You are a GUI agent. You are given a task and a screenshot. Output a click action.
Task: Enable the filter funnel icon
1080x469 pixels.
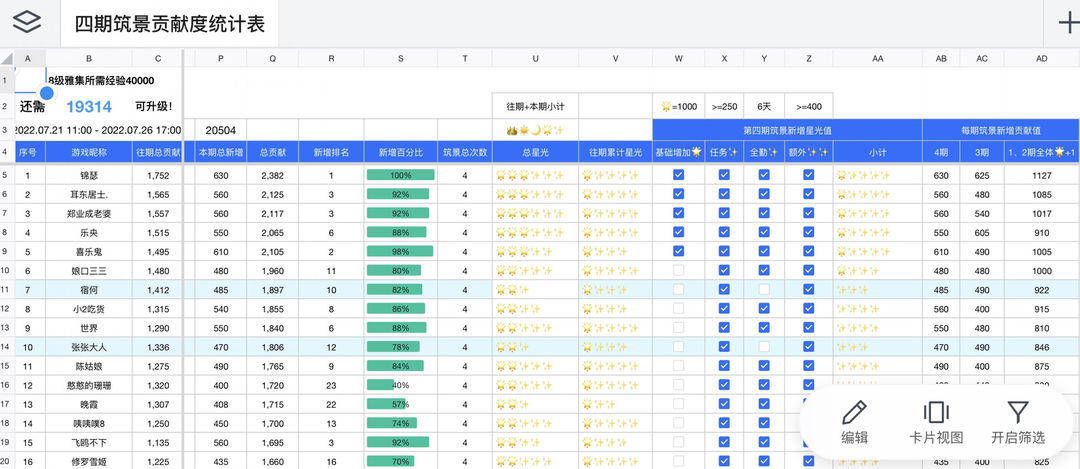point(1018,412)
